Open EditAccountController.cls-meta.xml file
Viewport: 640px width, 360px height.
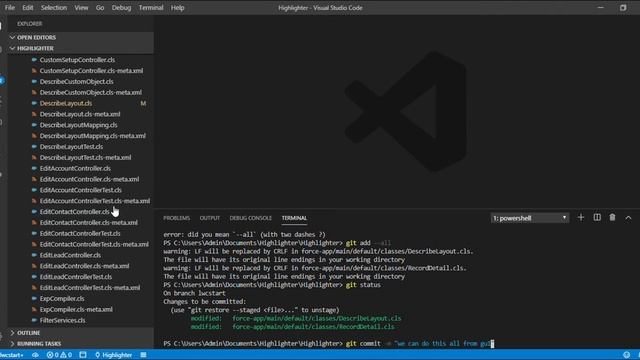[x=89, y=179]
